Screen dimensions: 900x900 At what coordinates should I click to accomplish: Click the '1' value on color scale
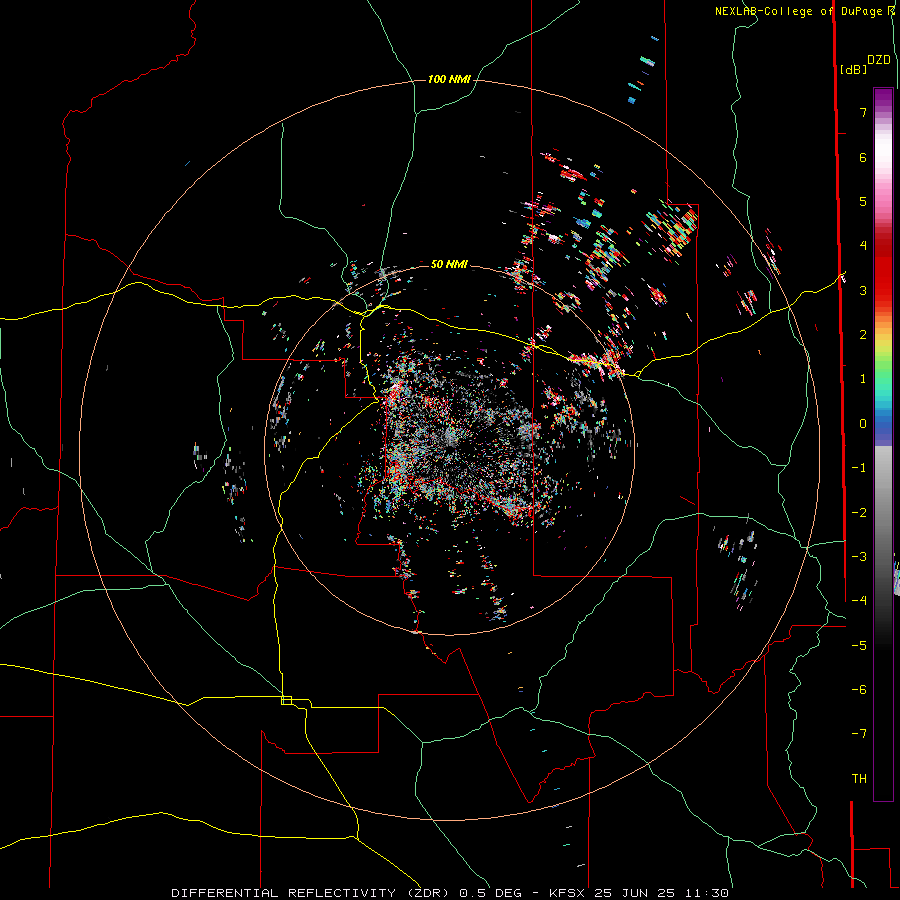pos(863,379)
